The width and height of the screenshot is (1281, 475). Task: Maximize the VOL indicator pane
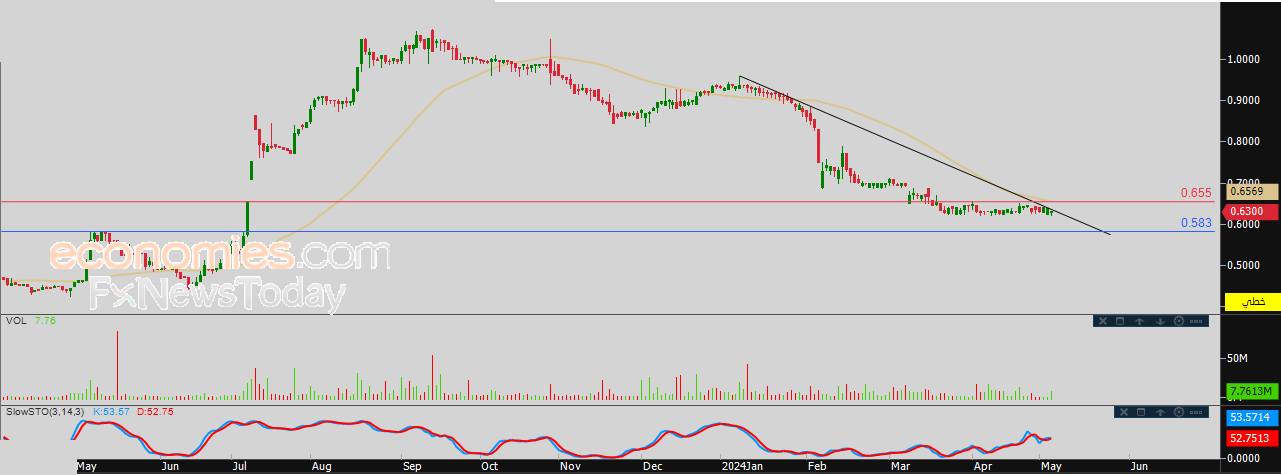click(x=1121, y=321)
